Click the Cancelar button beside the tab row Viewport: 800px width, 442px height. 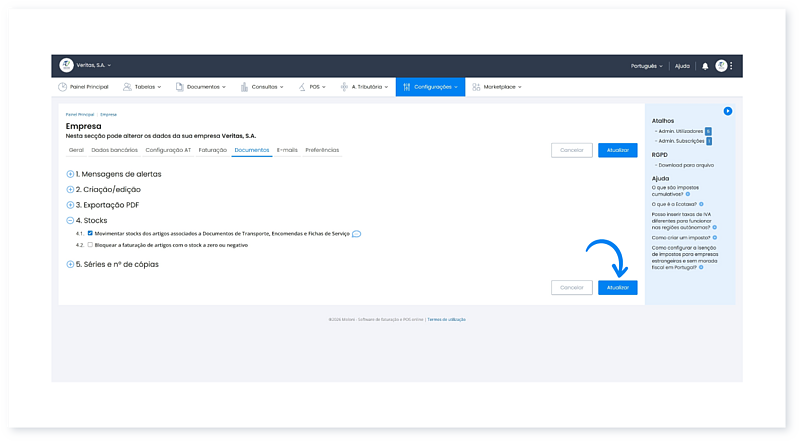[572, 151]
